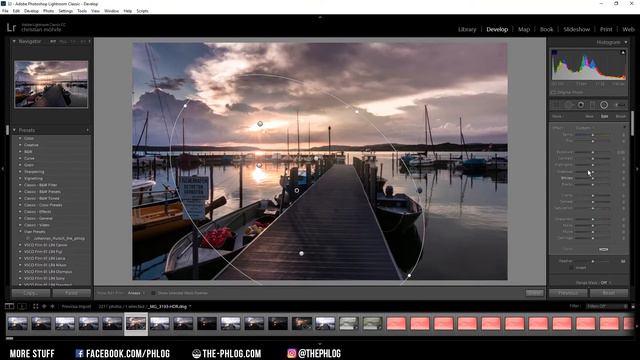Image resolution: width=640 pixels, height=360 pixels.
Task: Open the Effect Custom dropdown
Action: pos(584,128)
